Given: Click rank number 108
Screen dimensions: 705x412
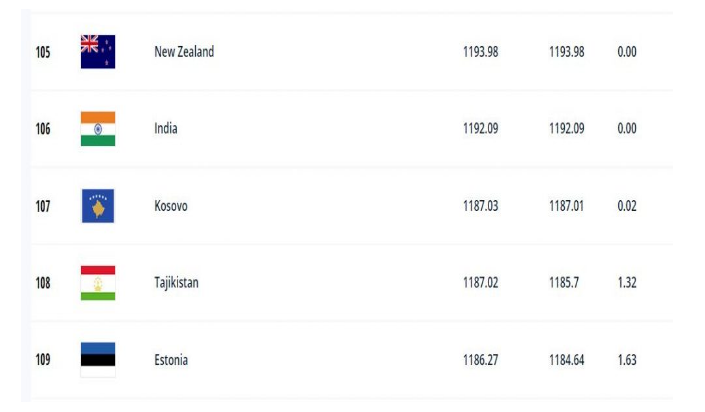Looking at the screenshot, I should click(43, 283).
